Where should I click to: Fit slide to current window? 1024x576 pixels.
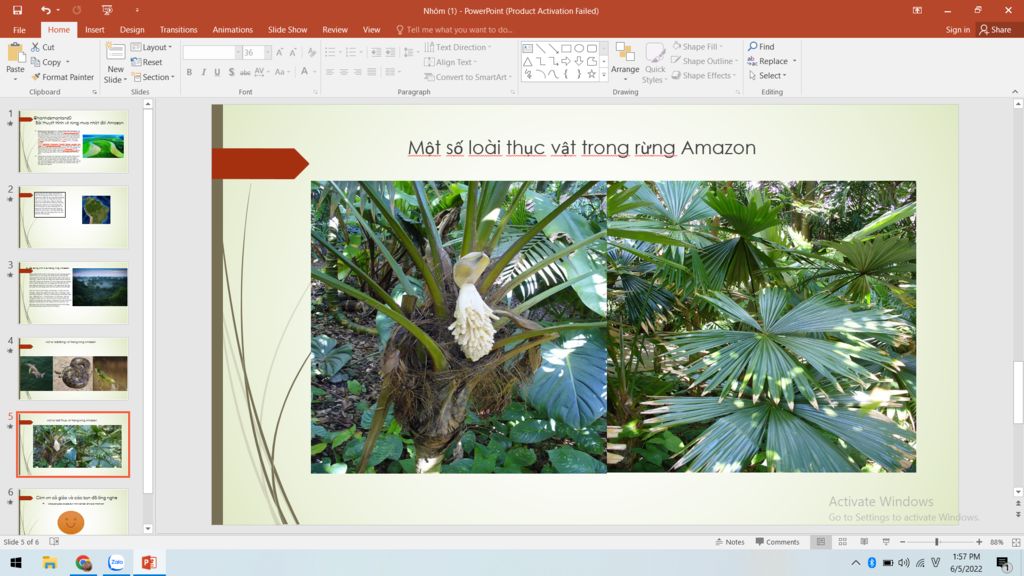click(x=1016, y=542)
